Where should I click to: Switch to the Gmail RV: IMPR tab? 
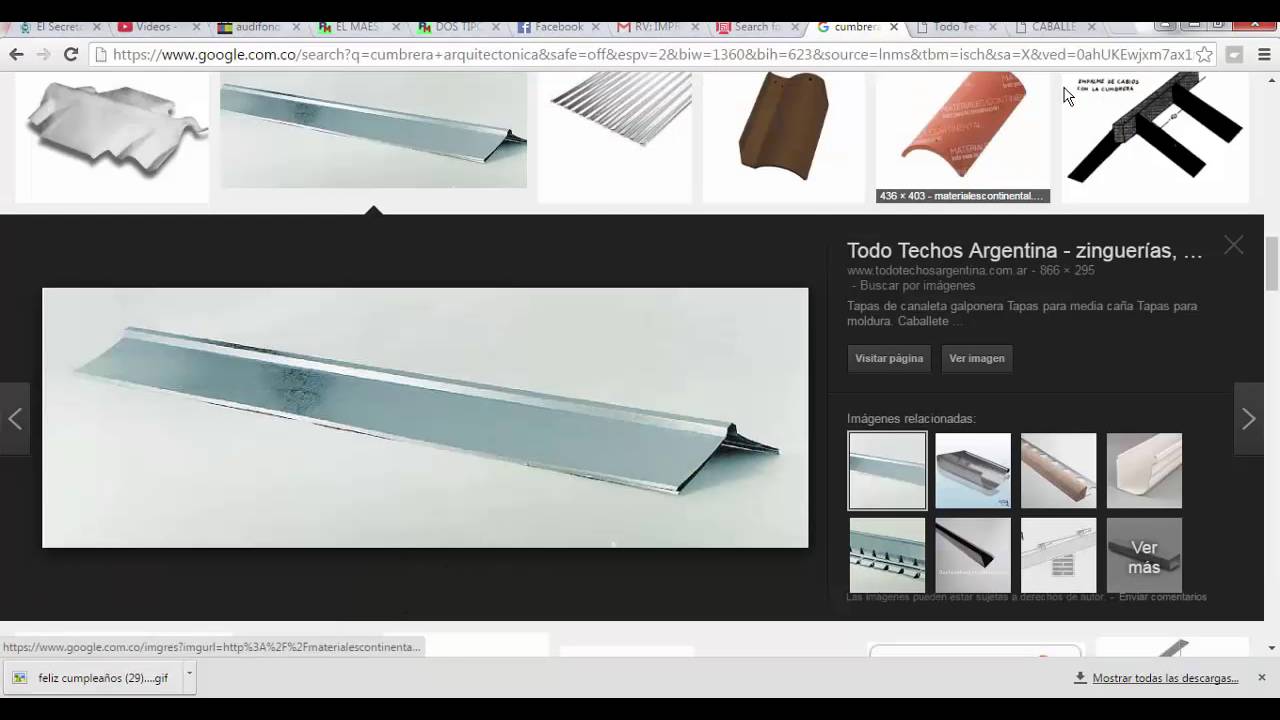[655, 27]
